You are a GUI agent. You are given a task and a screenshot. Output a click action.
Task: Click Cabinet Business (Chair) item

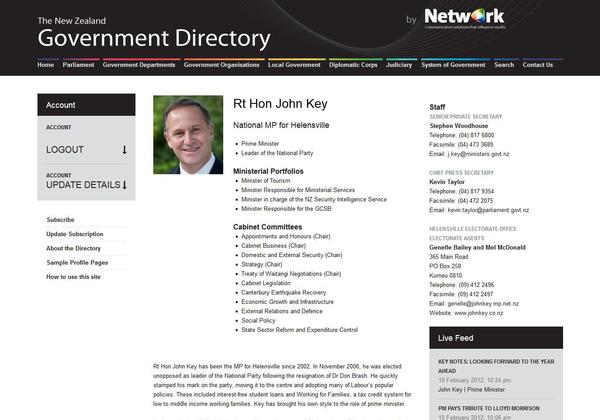(x=274, y=246)
